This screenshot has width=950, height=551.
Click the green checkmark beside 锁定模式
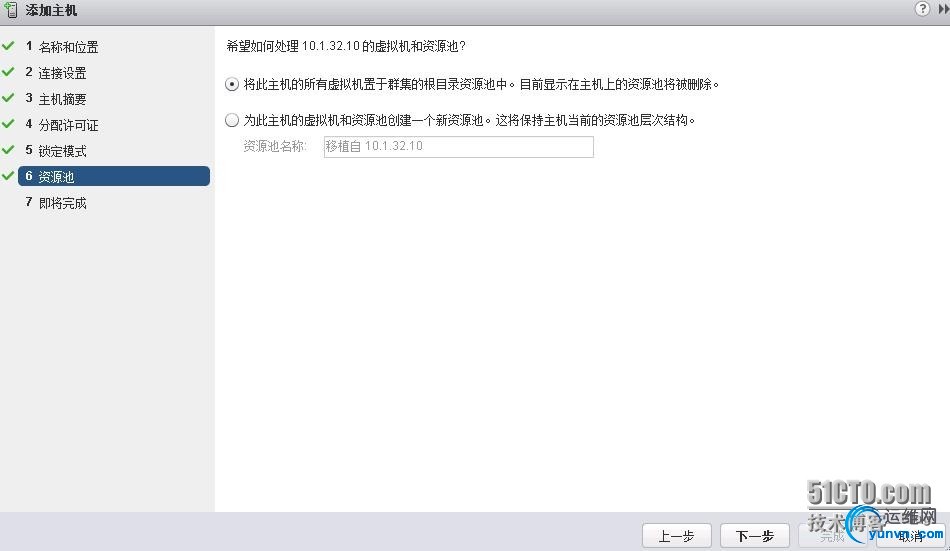[x=8, y=150]
